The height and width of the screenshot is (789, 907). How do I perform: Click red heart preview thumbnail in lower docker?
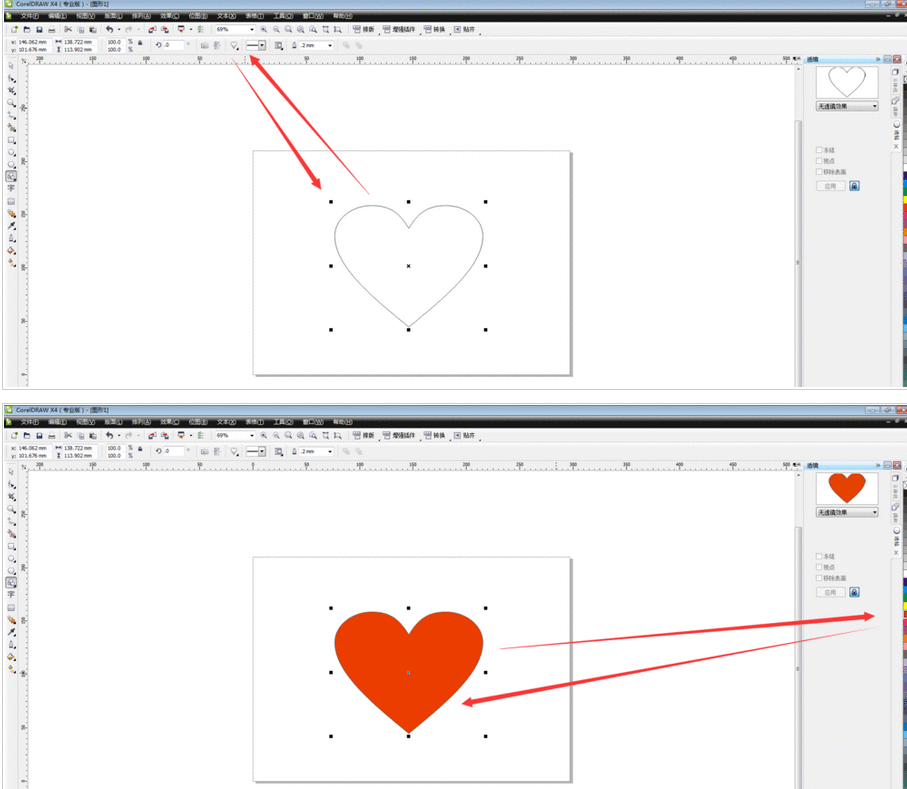tap(846, 489)
